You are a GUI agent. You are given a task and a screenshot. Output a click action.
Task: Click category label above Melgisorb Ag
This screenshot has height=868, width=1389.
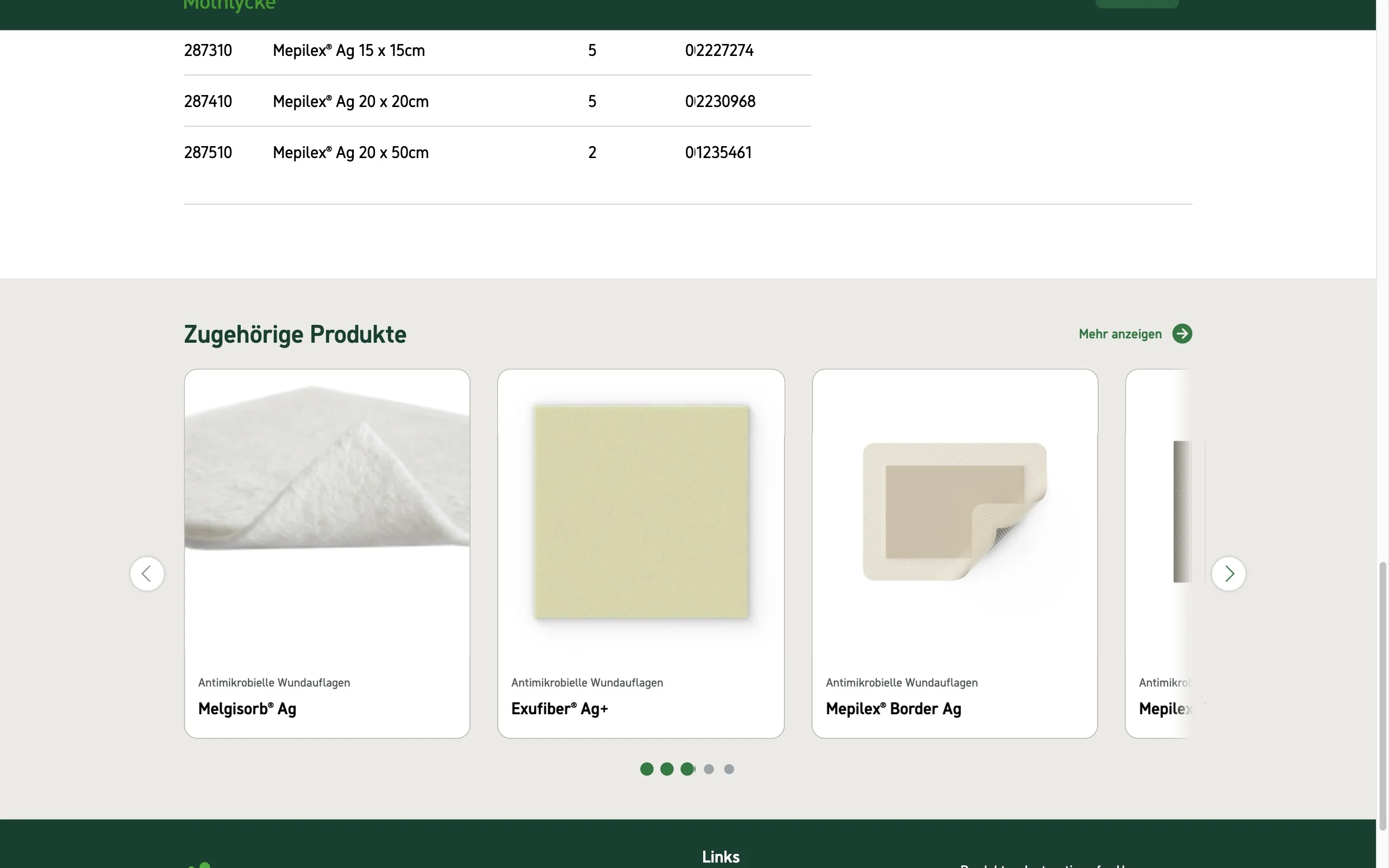pos(274,683)
